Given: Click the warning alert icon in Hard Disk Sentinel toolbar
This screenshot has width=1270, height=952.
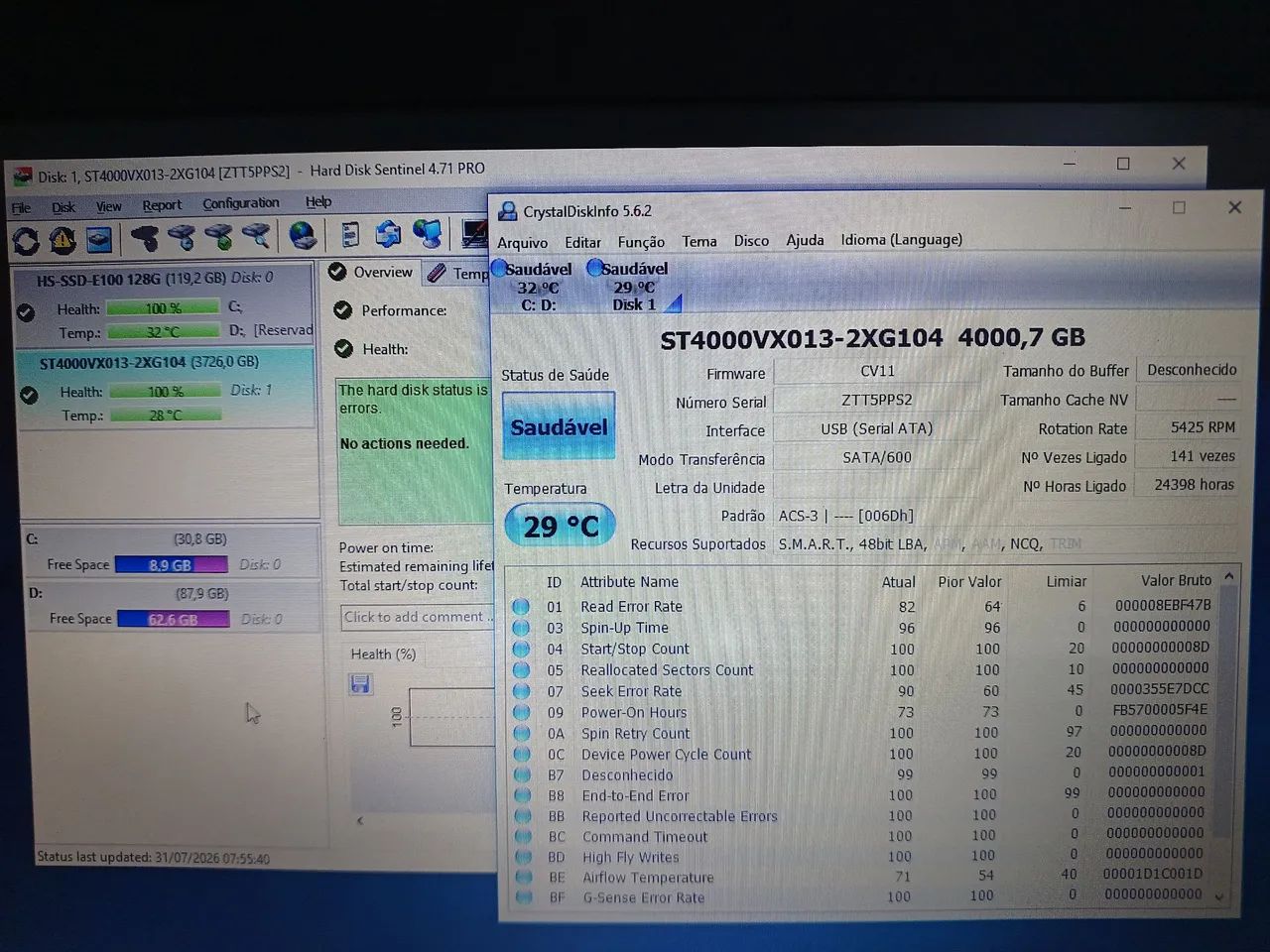Looking at the screenshot, I should tap(63, 239).
